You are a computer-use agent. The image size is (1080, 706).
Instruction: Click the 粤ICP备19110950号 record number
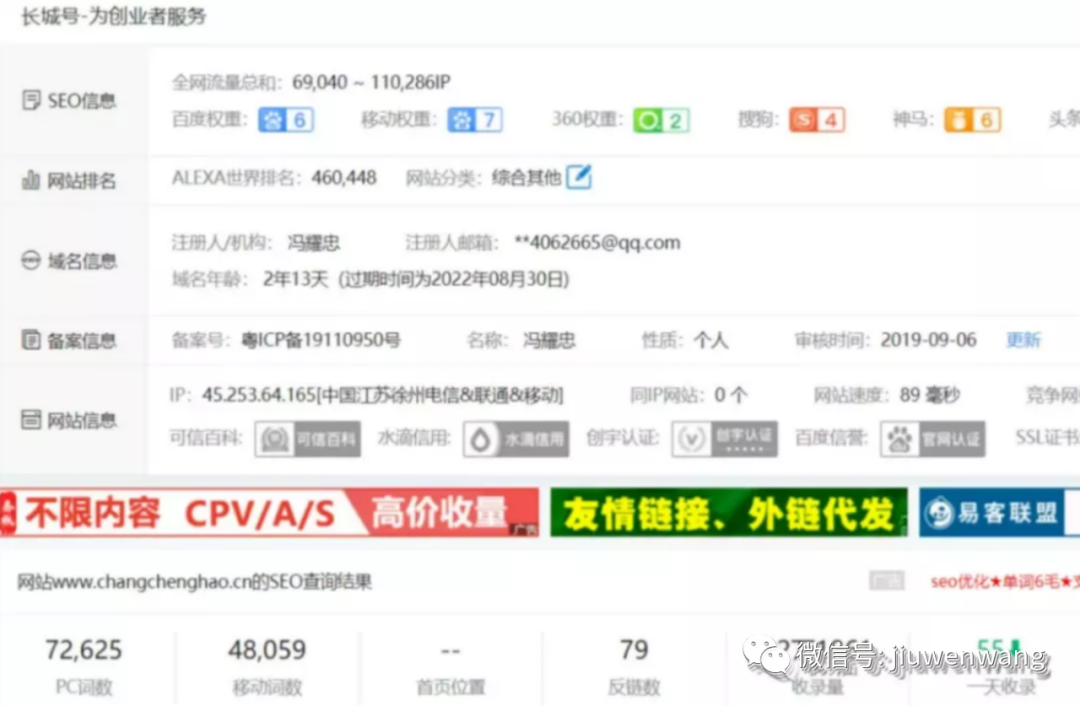(320, 340)
